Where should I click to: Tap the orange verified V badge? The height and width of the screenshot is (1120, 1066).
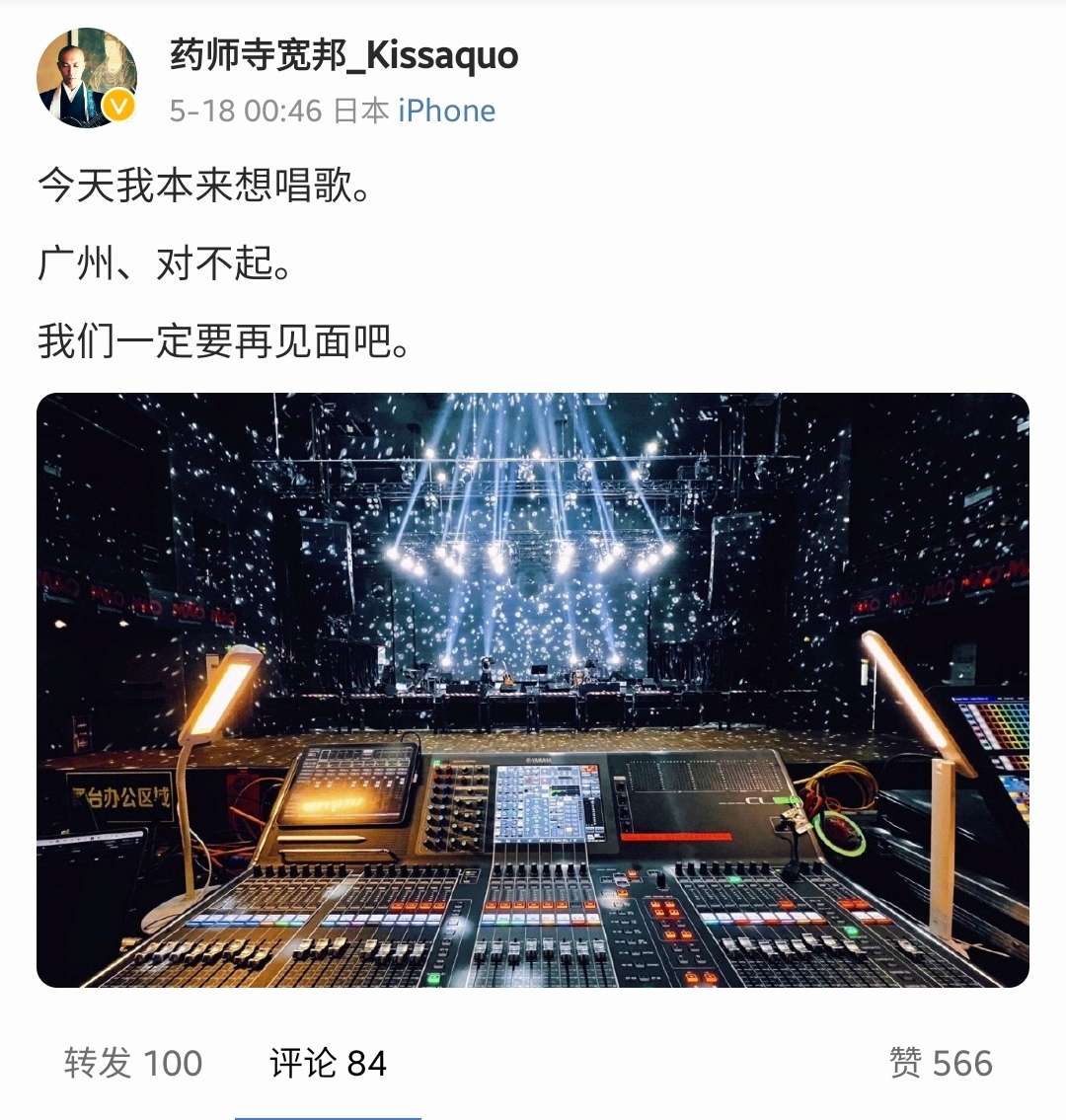click(117, 107)
